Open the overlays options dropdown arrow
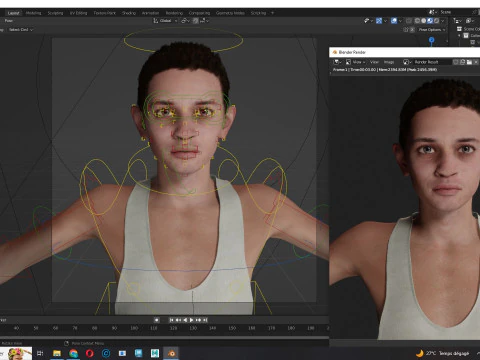 pyautogui.click(x=400, y=21)
